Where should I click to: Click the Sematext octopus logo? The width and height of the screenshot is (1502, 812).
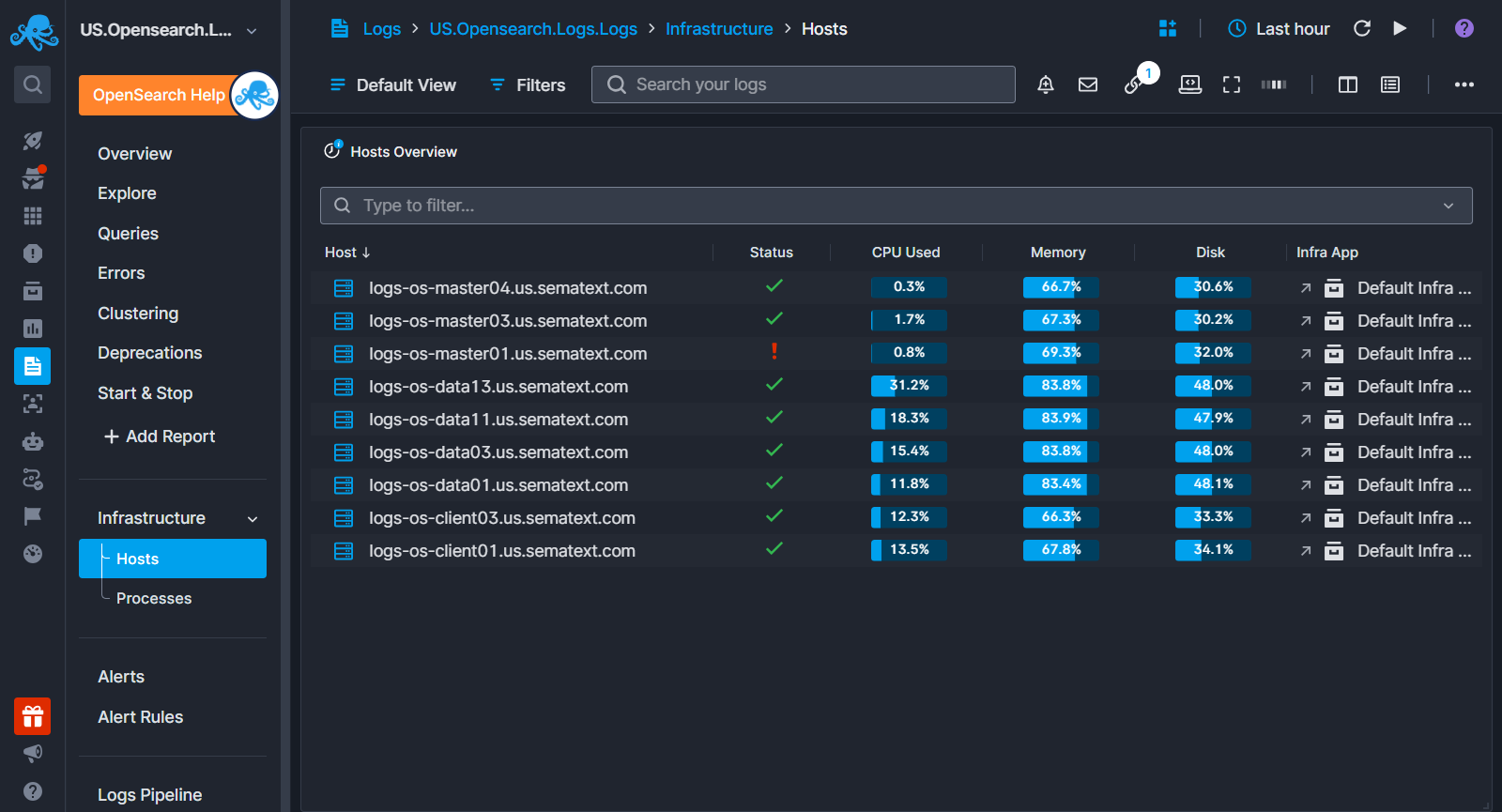pyautogui.click(x=34, y=32)
